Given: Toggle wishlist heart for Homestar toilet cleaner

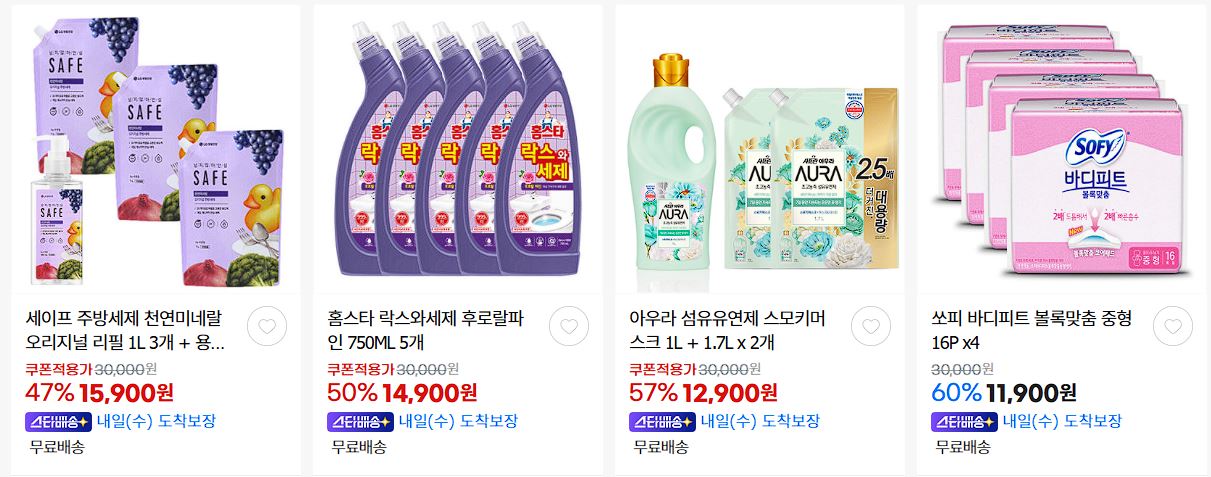Looking at the screenshot, I should click(568, 326).
